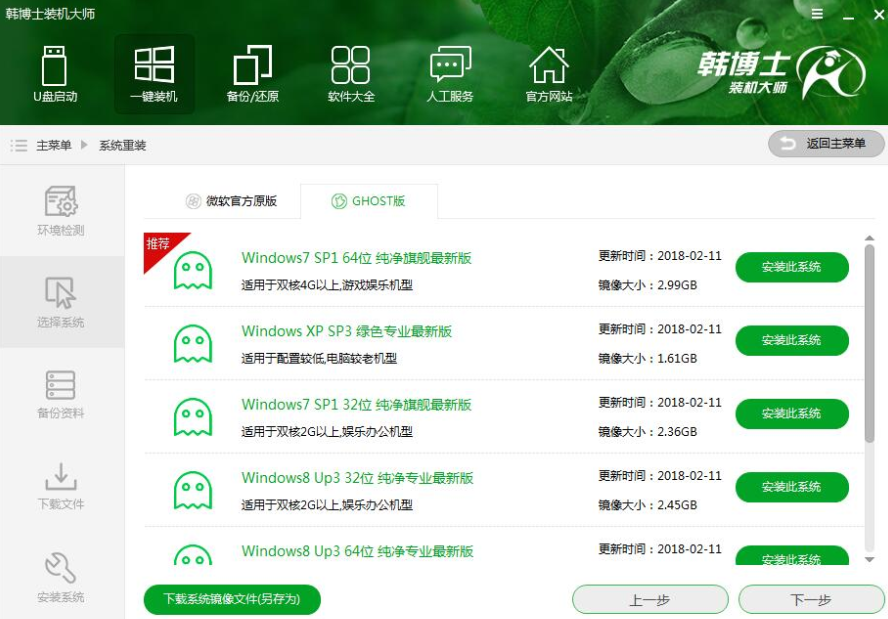
Task: Switch to the 微软官方原版 tab
Action: pyautogui.click(x=232, y=201)
